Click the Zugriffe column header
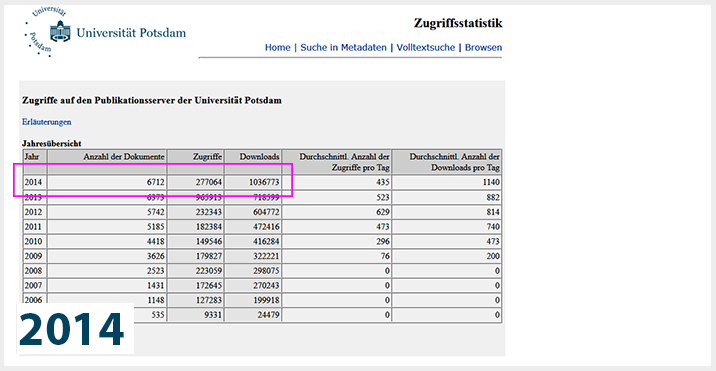 point(195,161)
